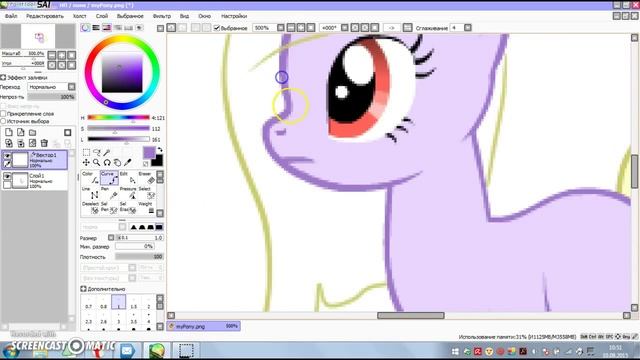Enable Источник выбора checkbox
640x360 pixels.
3,121
